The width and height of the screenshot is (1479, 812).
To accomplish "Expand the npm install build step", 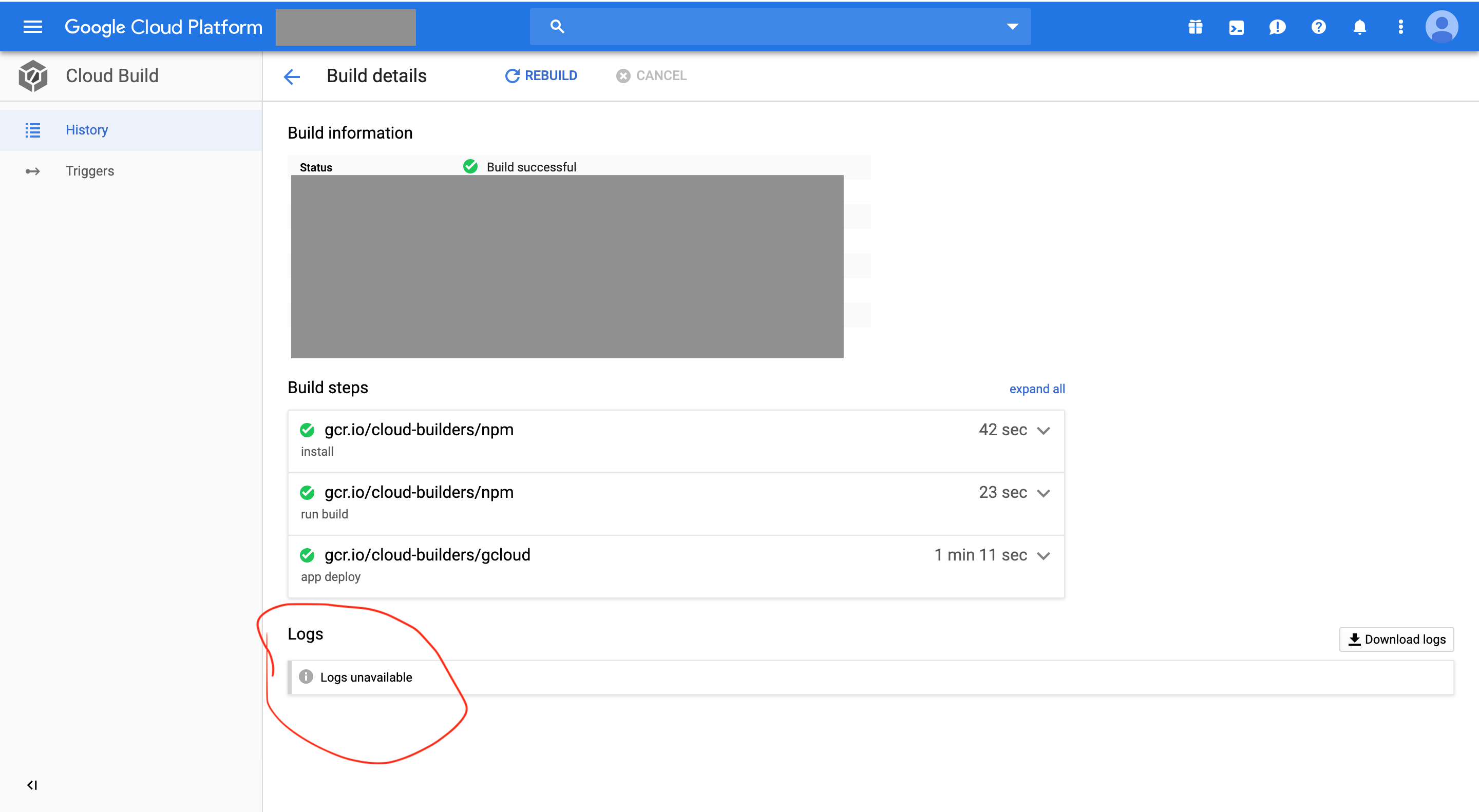I will click(1043, 431).
